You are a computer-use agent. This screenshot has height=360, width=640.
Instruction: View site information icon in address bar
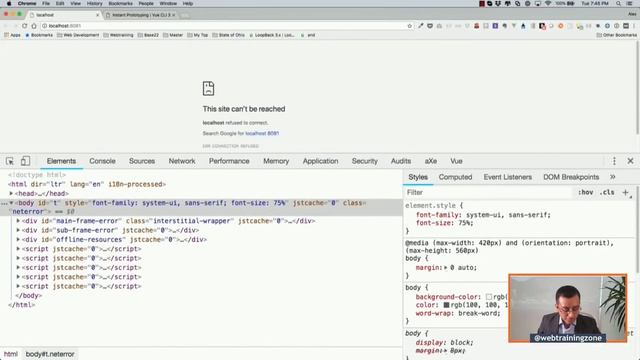coord(44,26)
